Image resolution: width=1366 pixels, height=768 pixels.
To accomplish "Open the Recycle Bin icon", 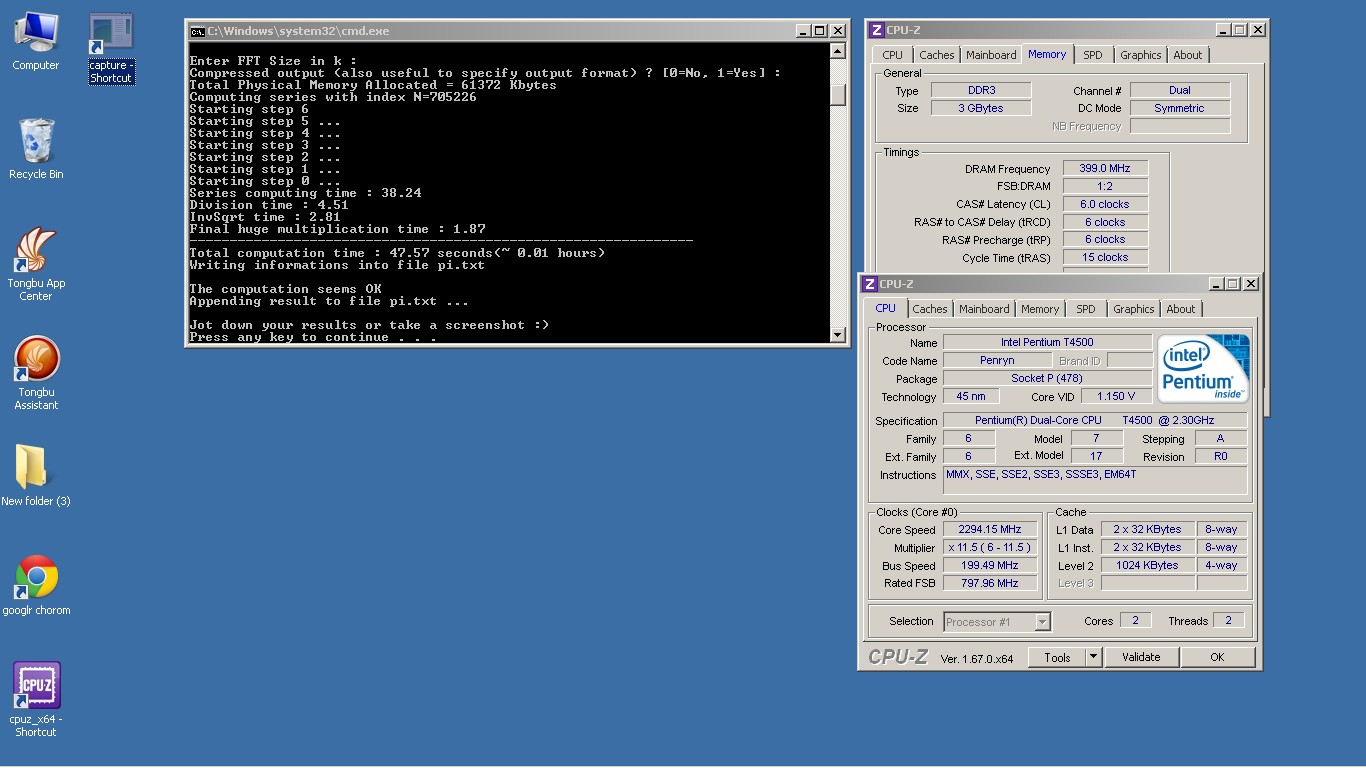I will [36, 148].
